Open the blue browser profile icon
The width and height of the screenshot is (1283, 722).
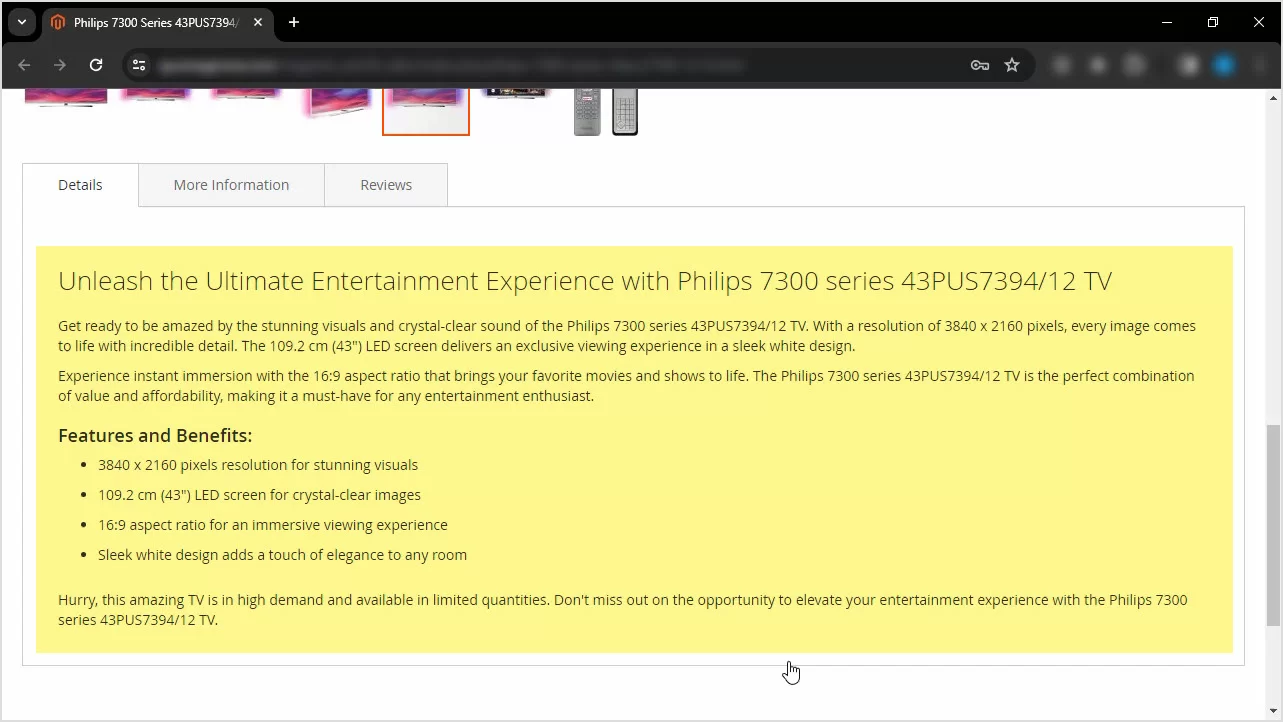1225,65
